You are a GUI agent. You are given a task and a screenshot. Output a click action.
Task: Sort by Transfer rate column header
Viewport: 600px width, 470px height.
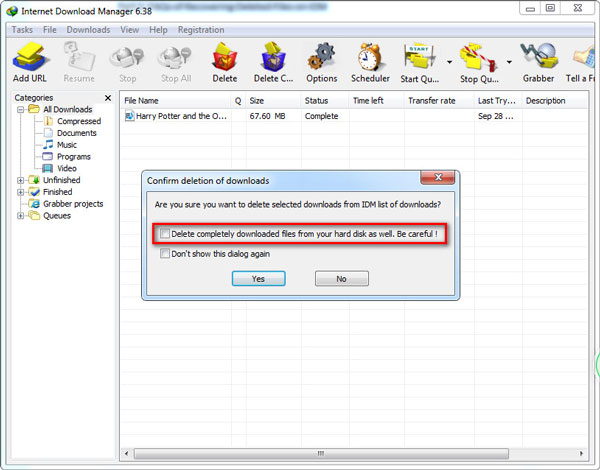pyautogui.click(x=439, y=101)
